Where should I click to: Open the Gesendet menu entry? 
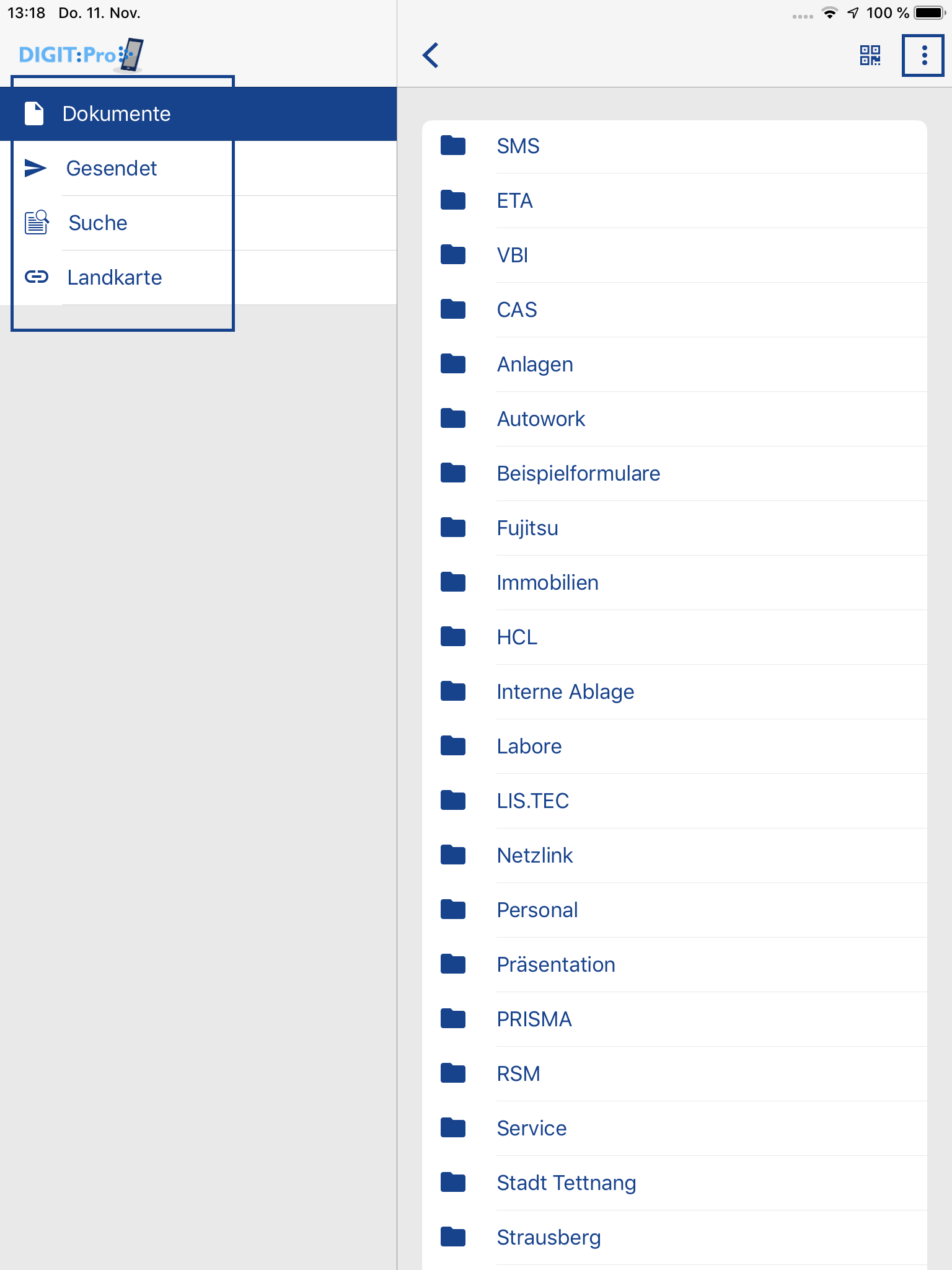coord(112,169)
